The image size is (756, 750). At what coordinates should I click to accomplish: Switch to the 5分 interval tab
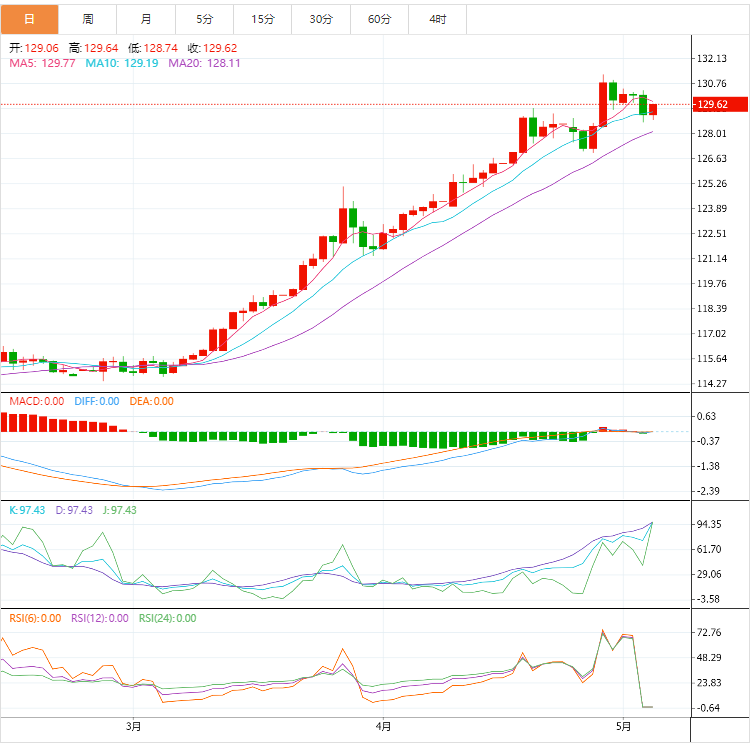coord(205,19)
